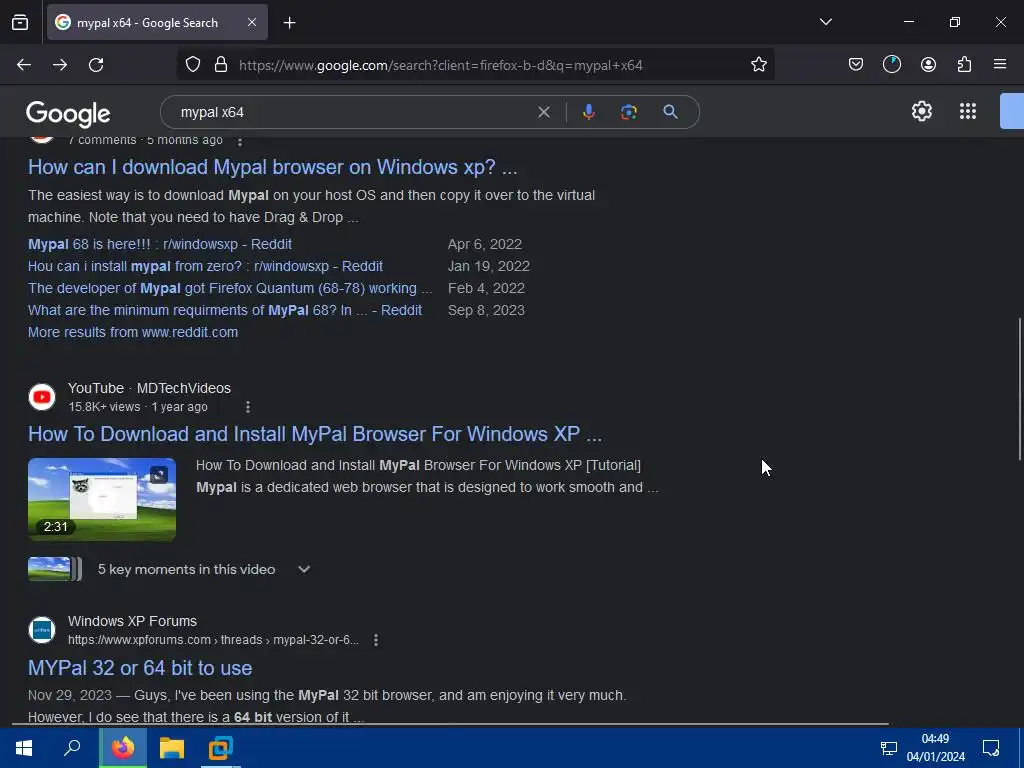Click key moments small preview thumbnail

(55, 569)
